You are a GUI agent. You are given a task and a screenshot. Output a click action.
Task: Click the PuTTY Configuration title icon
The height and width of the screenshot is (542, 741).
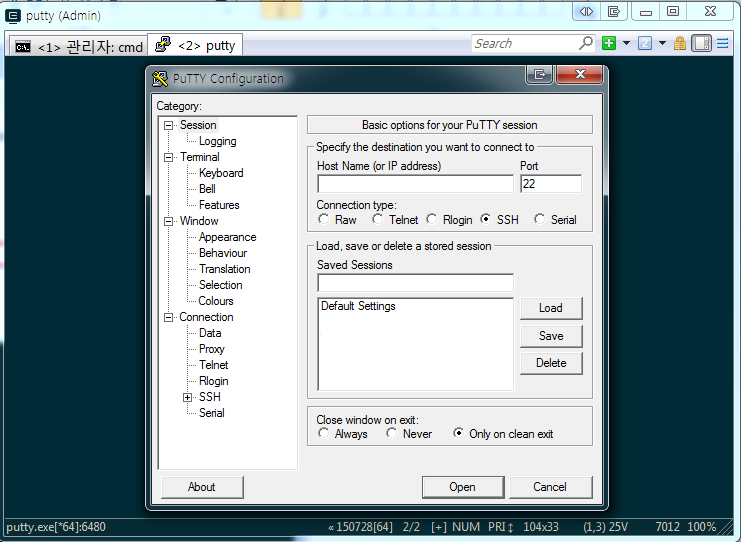(x=160, y=78)
